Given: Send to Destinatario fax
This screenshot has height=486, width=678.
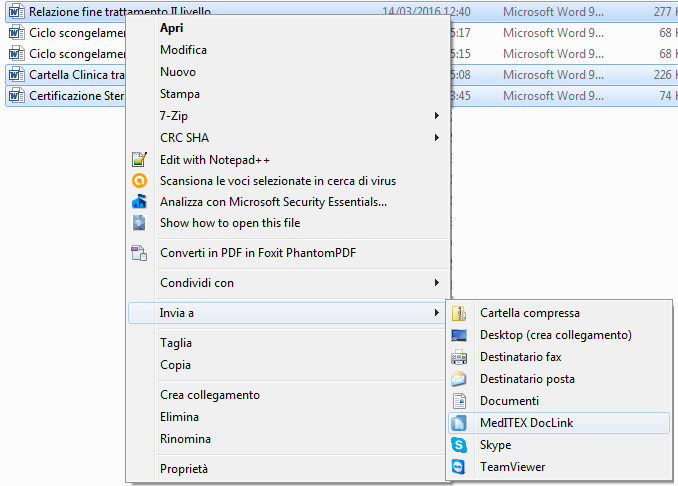Looking at the screenshot, I should click(521, 357).
